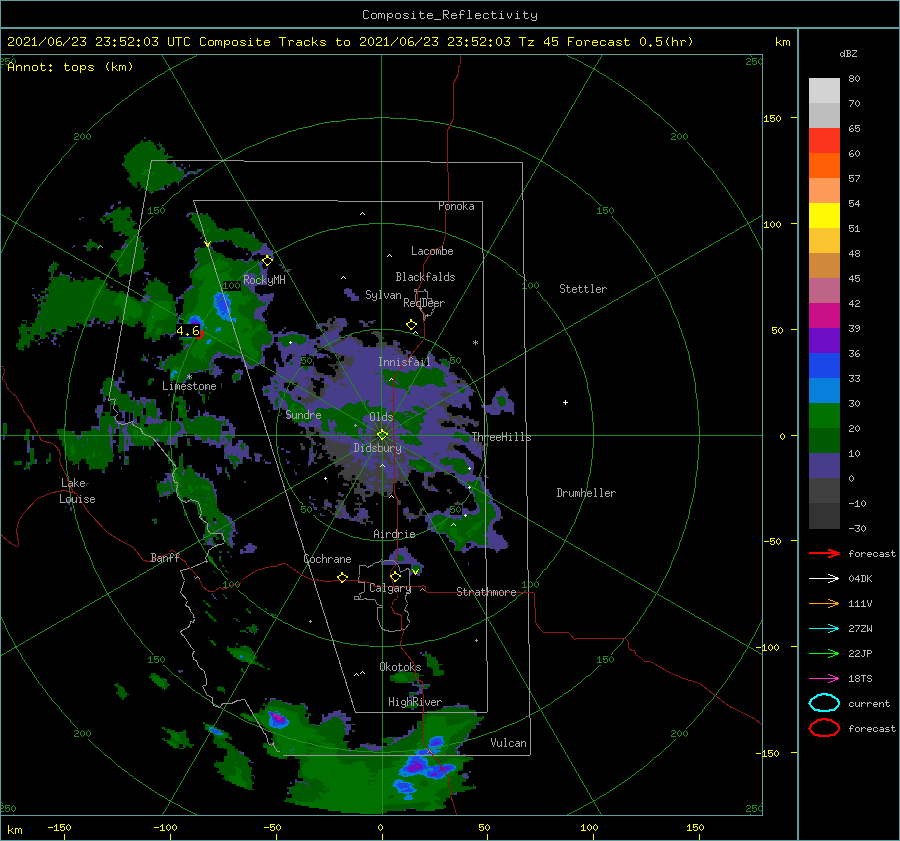Click the magenta 18TS arrow icon
Image resolution: width=900 pixels, height=841 pixels.
click(824, 679)
